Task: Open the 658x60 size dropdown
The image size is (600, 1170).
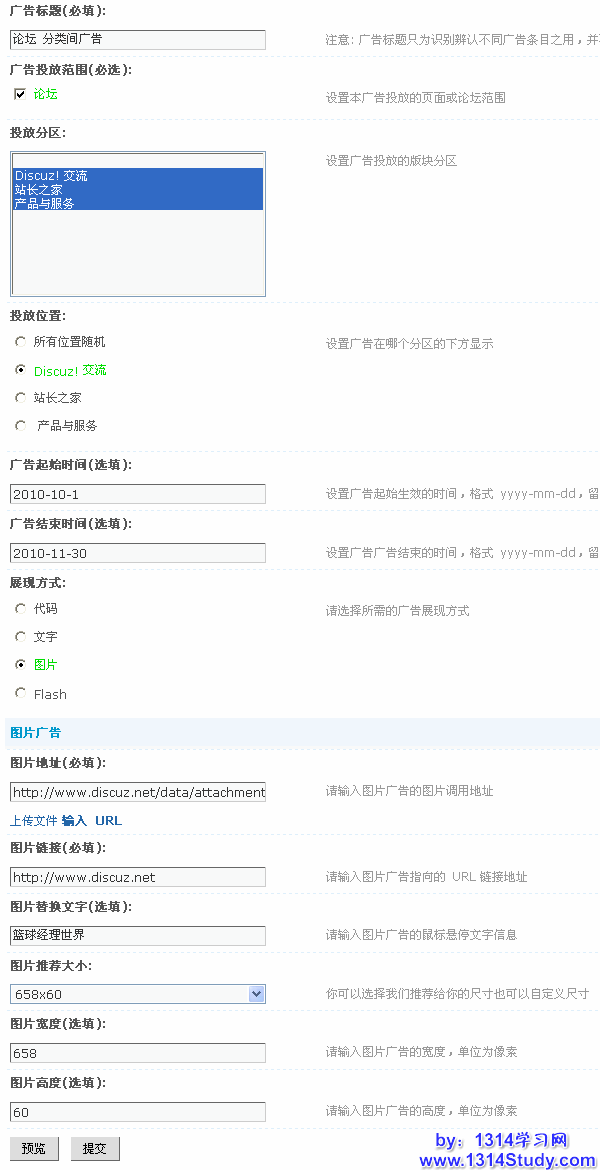Action: [256, 994]
